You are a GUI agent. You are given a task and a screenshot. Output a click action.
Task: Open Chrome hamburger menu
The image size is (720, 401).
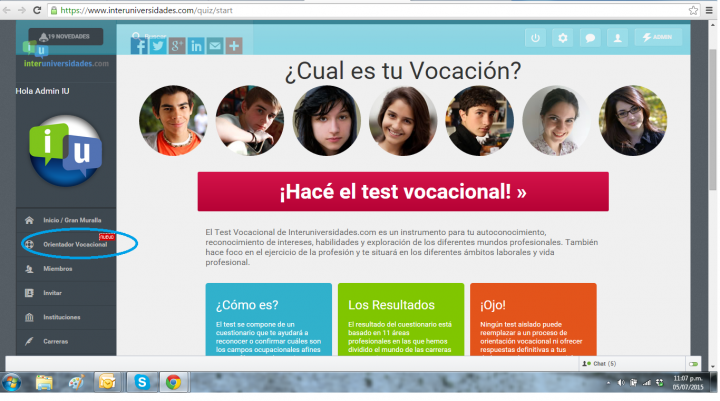tap(709, 10)
